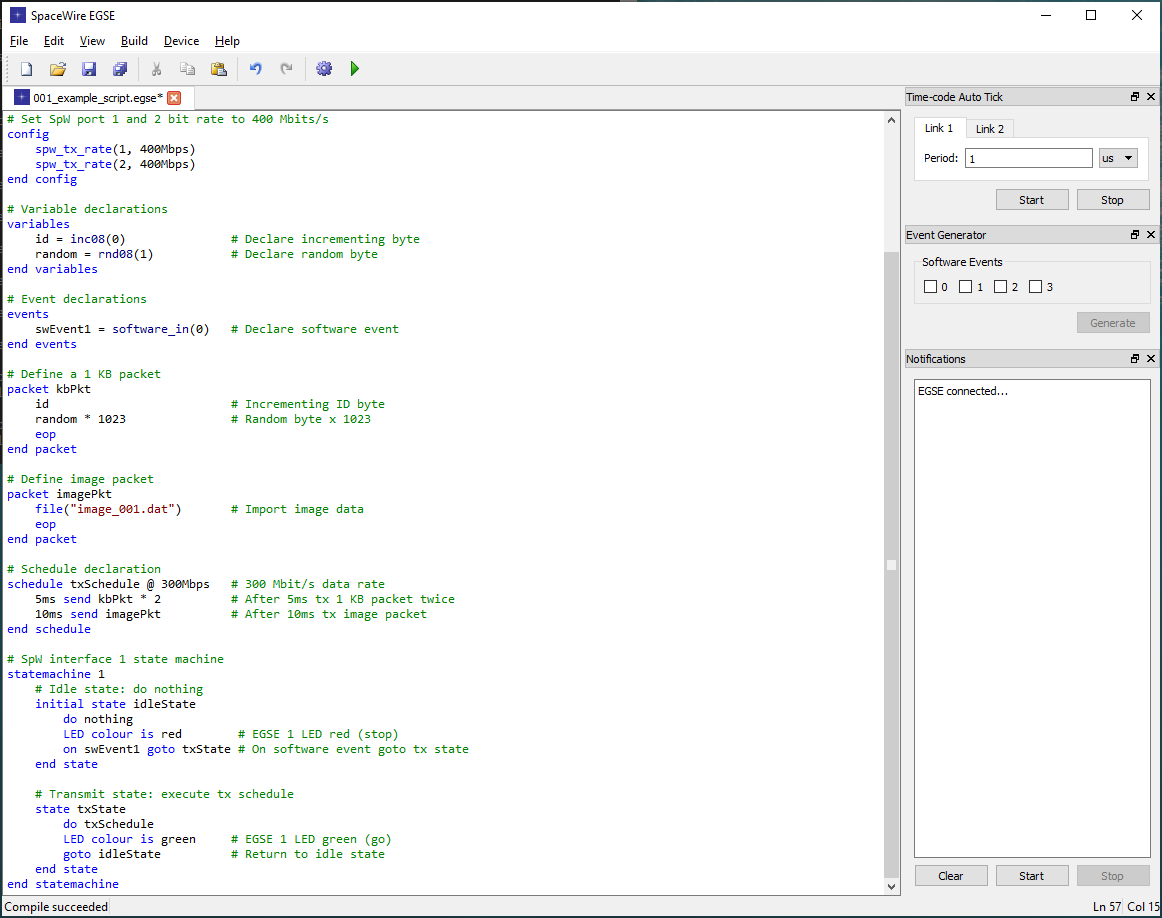Enable software event 0 checkbox
The height and width of the screenshot is (918, 1162).
[x=931, y=287]
